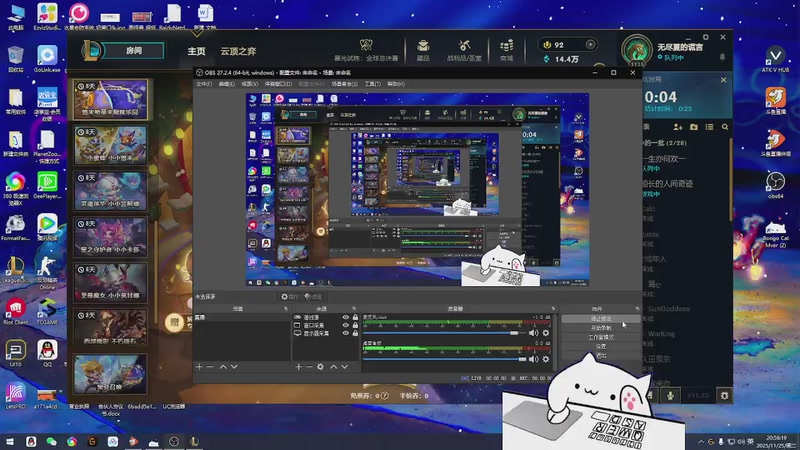The width and height of the screenshot is (800, 450).
Task: Open the 藏品 collection icon in League client
Action: tap(423, 46)
